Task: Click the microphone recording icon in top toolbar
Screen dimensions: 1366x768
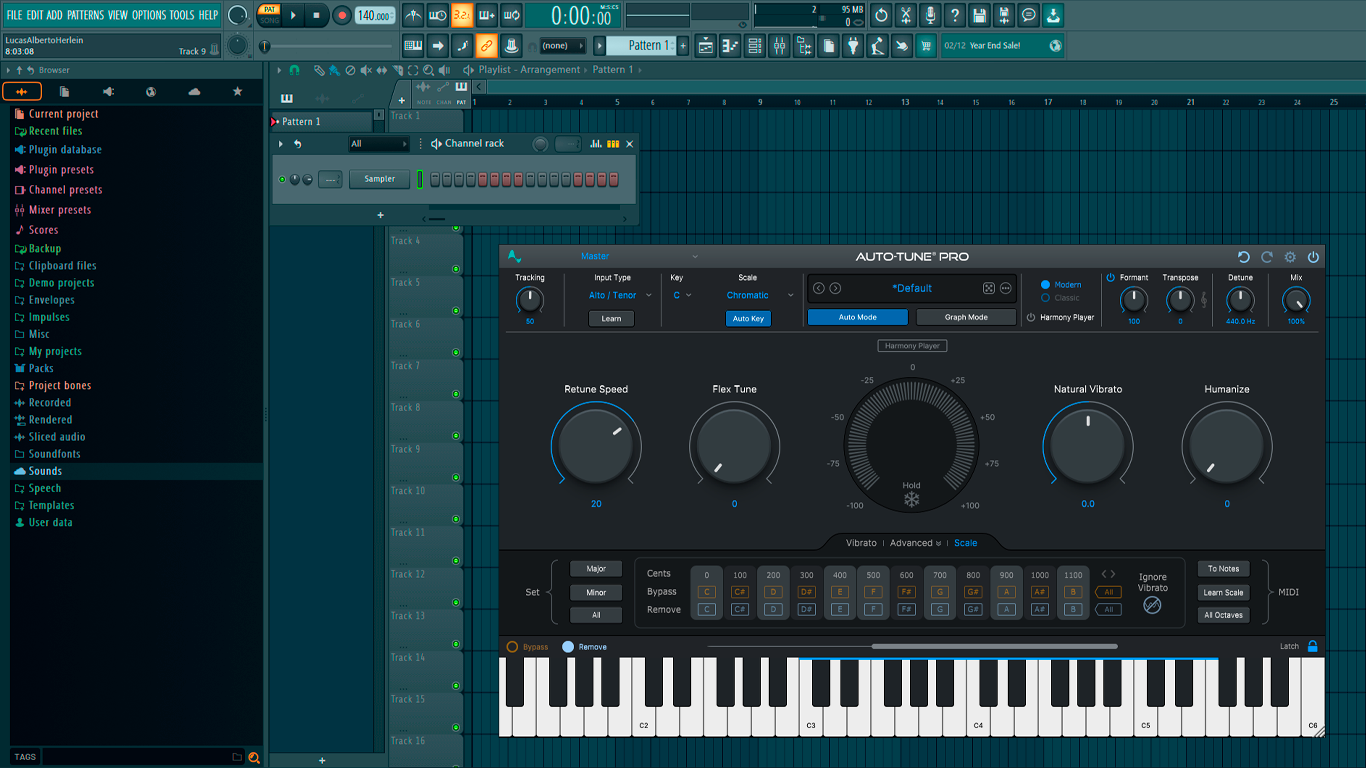Action: tap(930, 15)
